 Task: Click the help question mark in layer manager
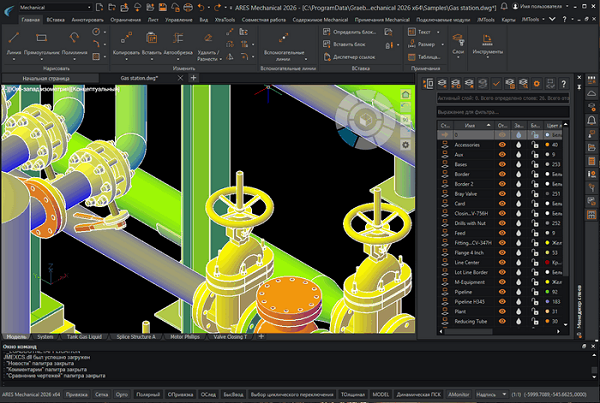pos(565,83)
